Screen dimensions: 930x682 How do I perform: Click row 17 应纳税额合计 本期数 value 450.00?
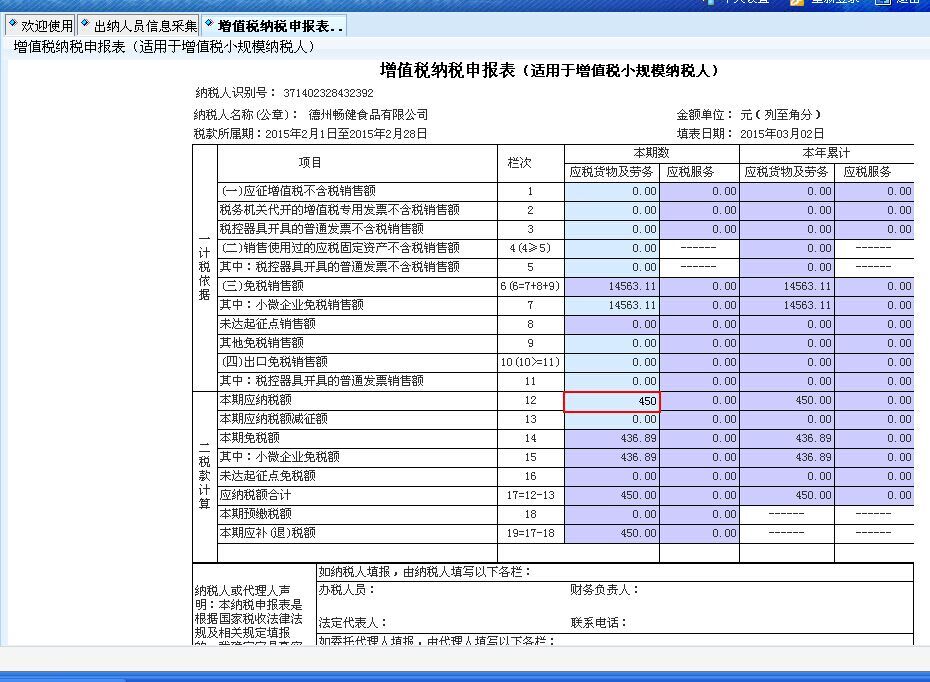(611, 495)
